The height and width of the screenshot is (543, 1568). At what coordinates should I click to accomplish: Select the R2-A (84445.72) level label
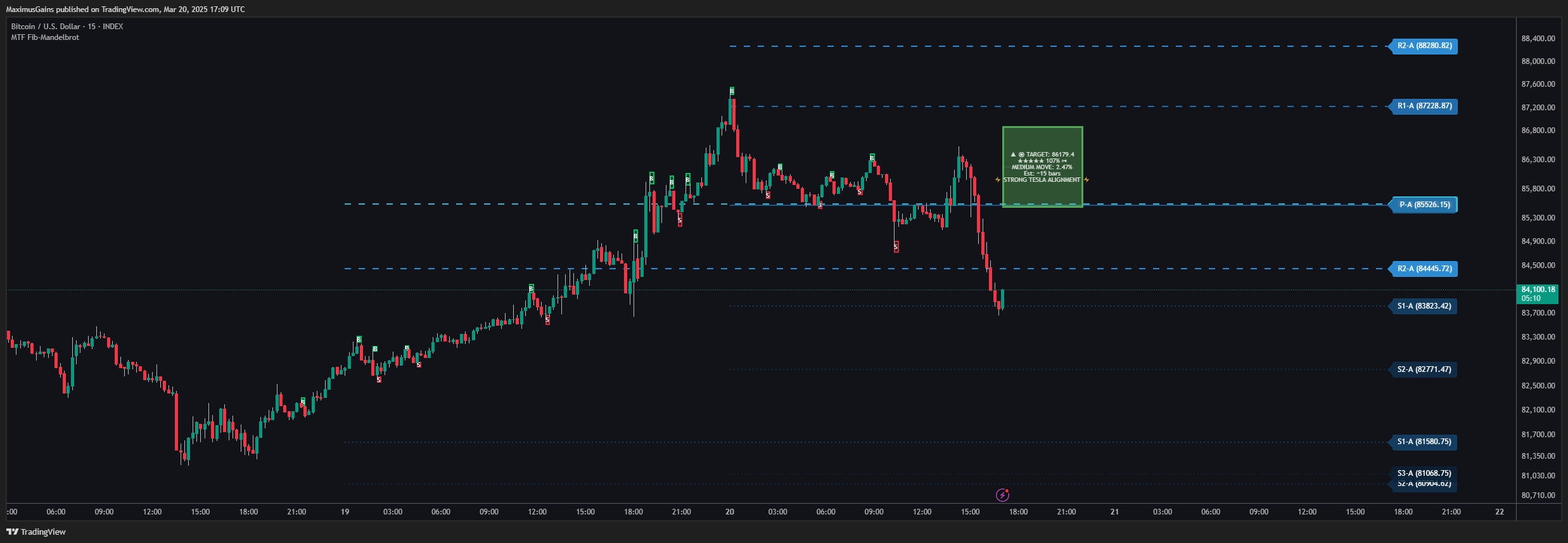point(1424,269)
